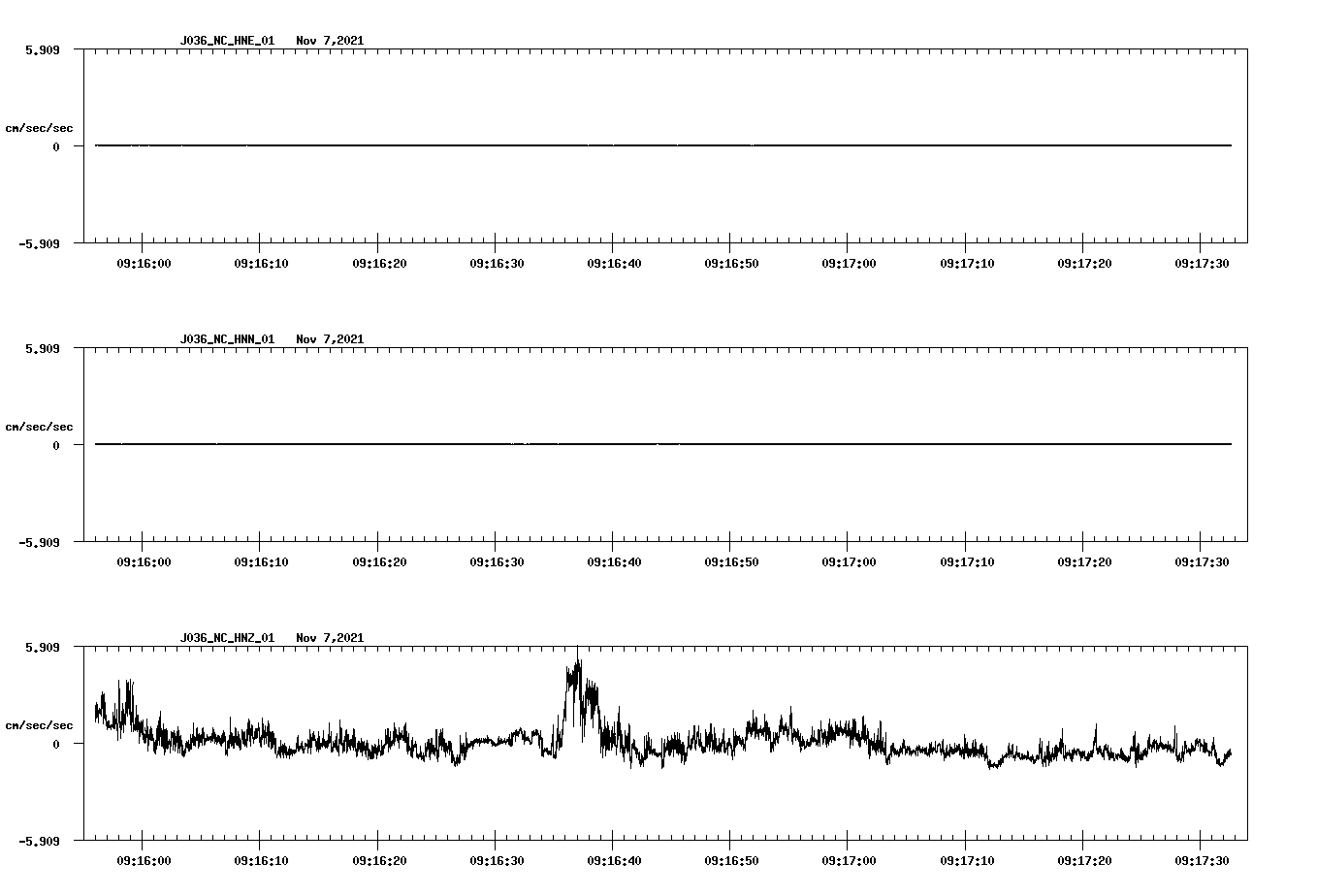Click the Nov 7,2021 date on HNZ plot
The image size is (1317, 896).
tap(330, 638)
